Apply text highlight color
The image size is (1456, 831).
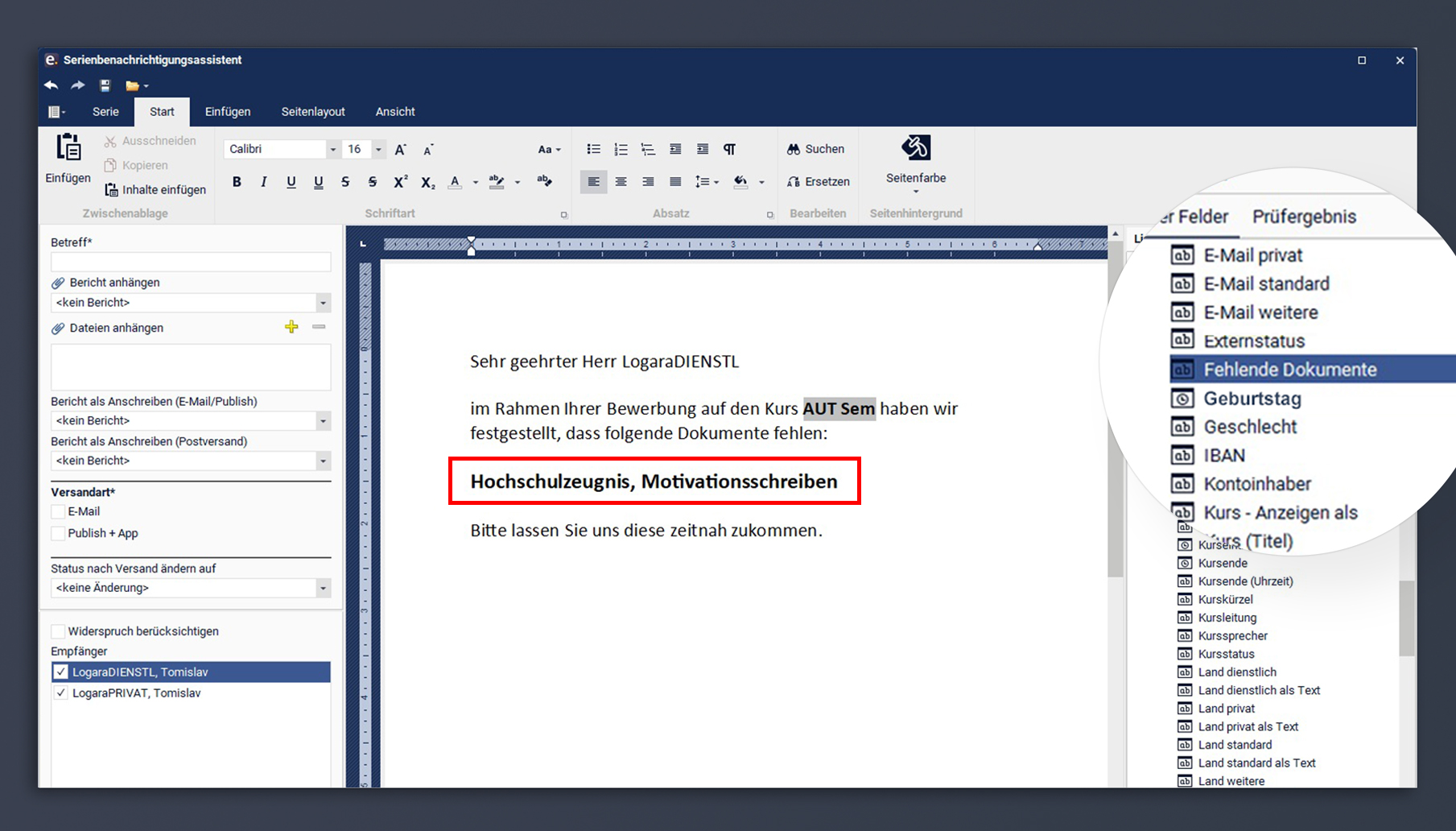coord(497,182)
